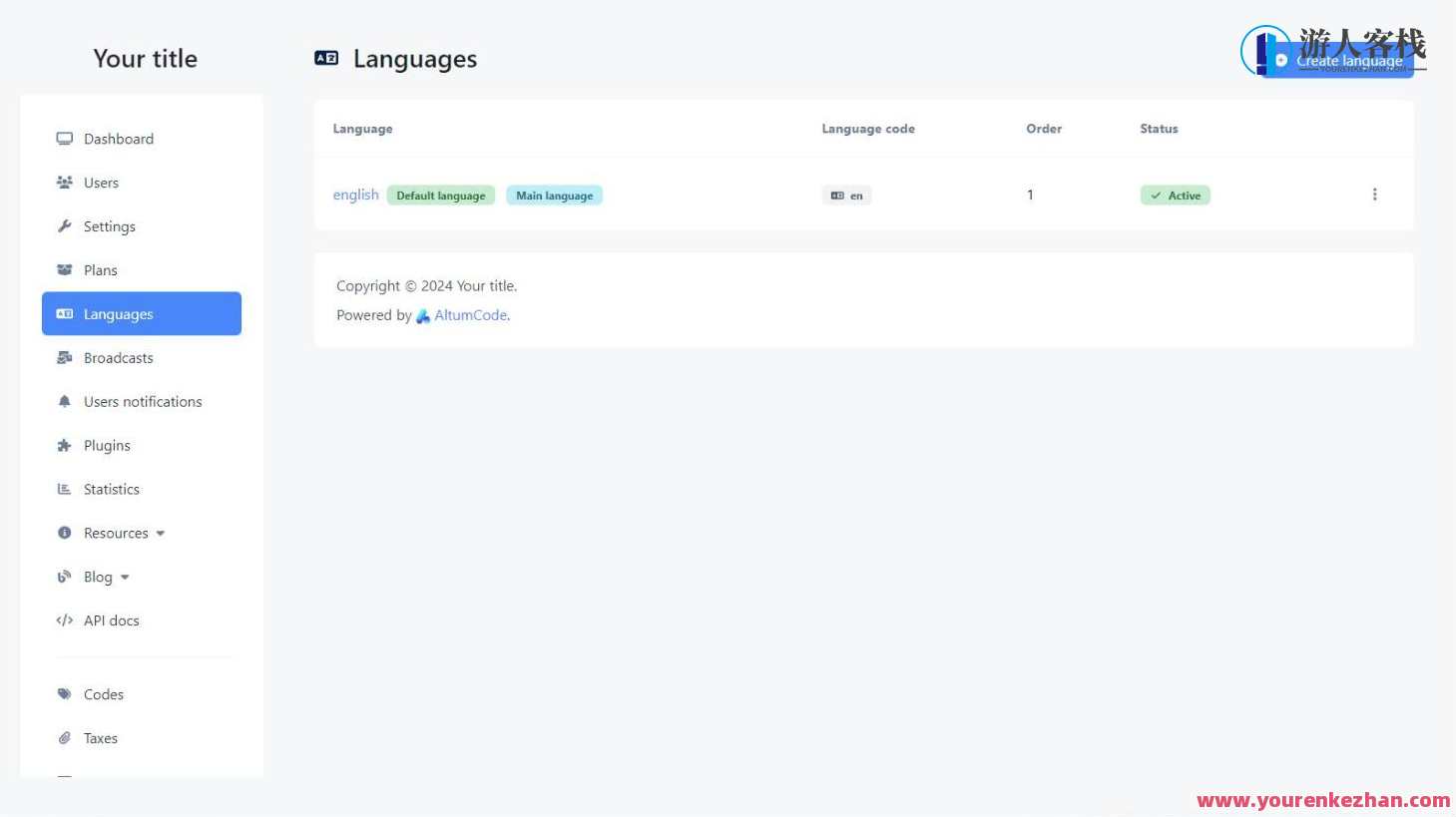The width and height of the screenshot is (1456, 817).
Task: Visit the AltumCode footer link
Action: coord(470,315)
